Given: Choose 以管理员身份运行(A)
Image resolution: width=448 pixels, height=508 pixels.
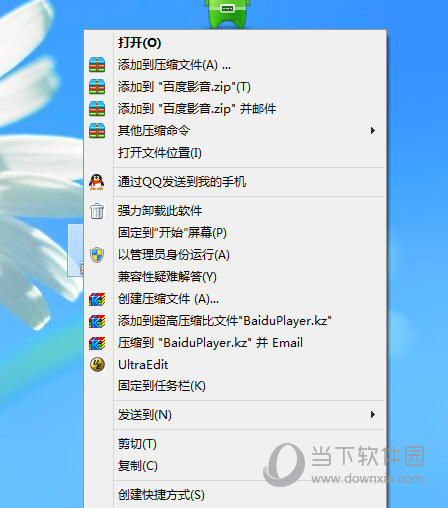Looking at the screenshot, I should (x=235, y=255).
